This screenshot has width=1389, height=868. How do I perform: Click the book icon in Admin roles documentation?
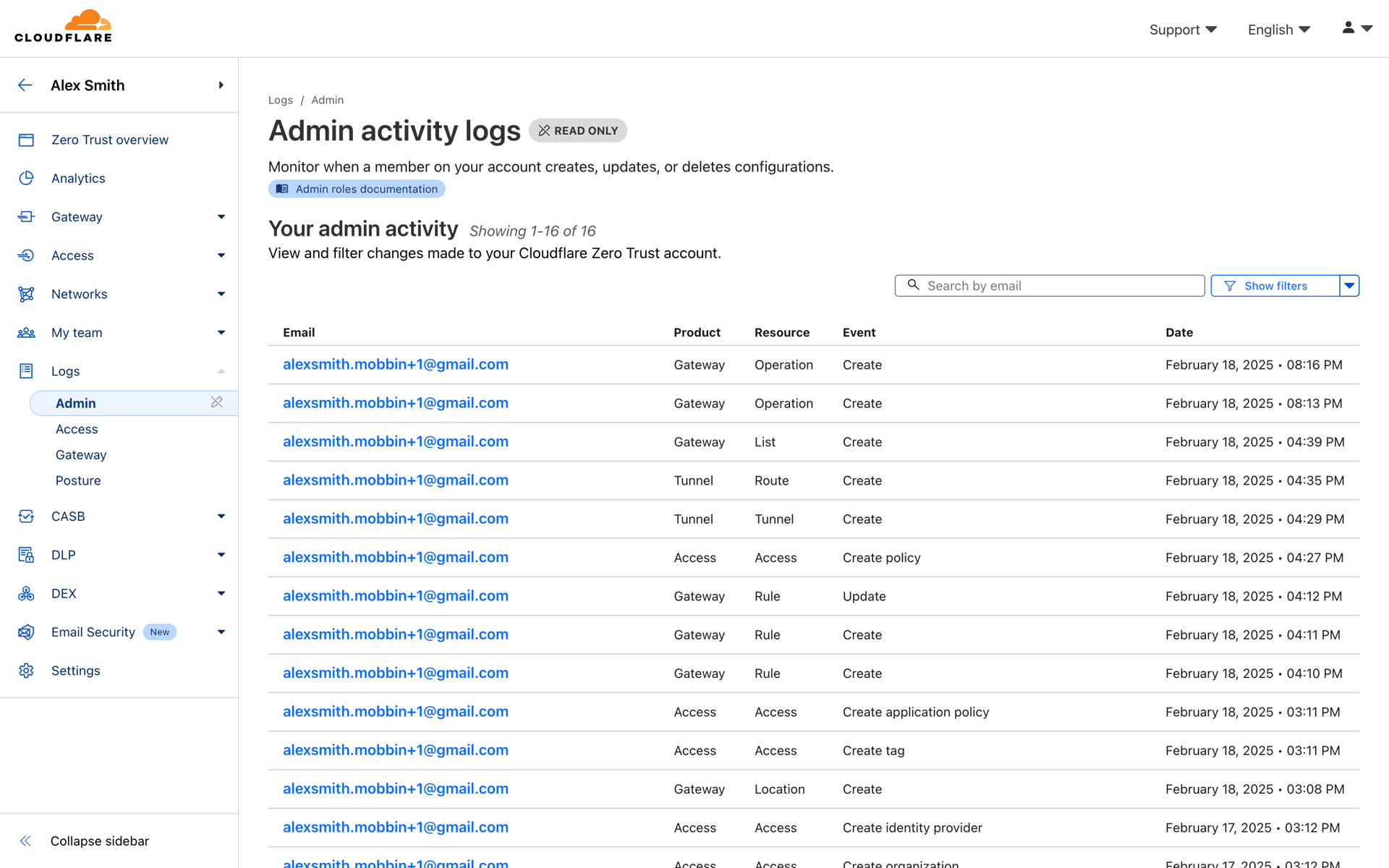[282, 189]
